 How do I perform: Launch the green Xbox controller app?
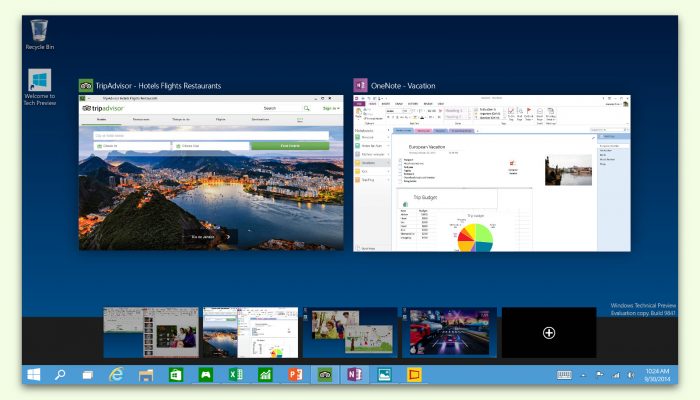tap(205, 375)
